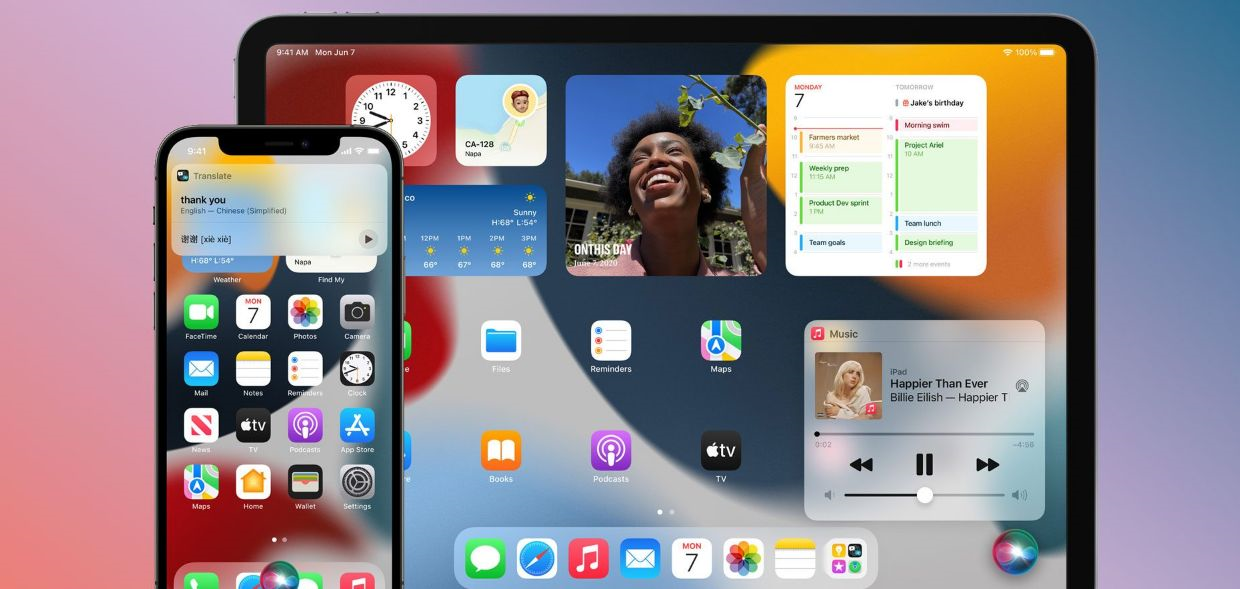Open Calendar in the iPad dock

[692, 558]
